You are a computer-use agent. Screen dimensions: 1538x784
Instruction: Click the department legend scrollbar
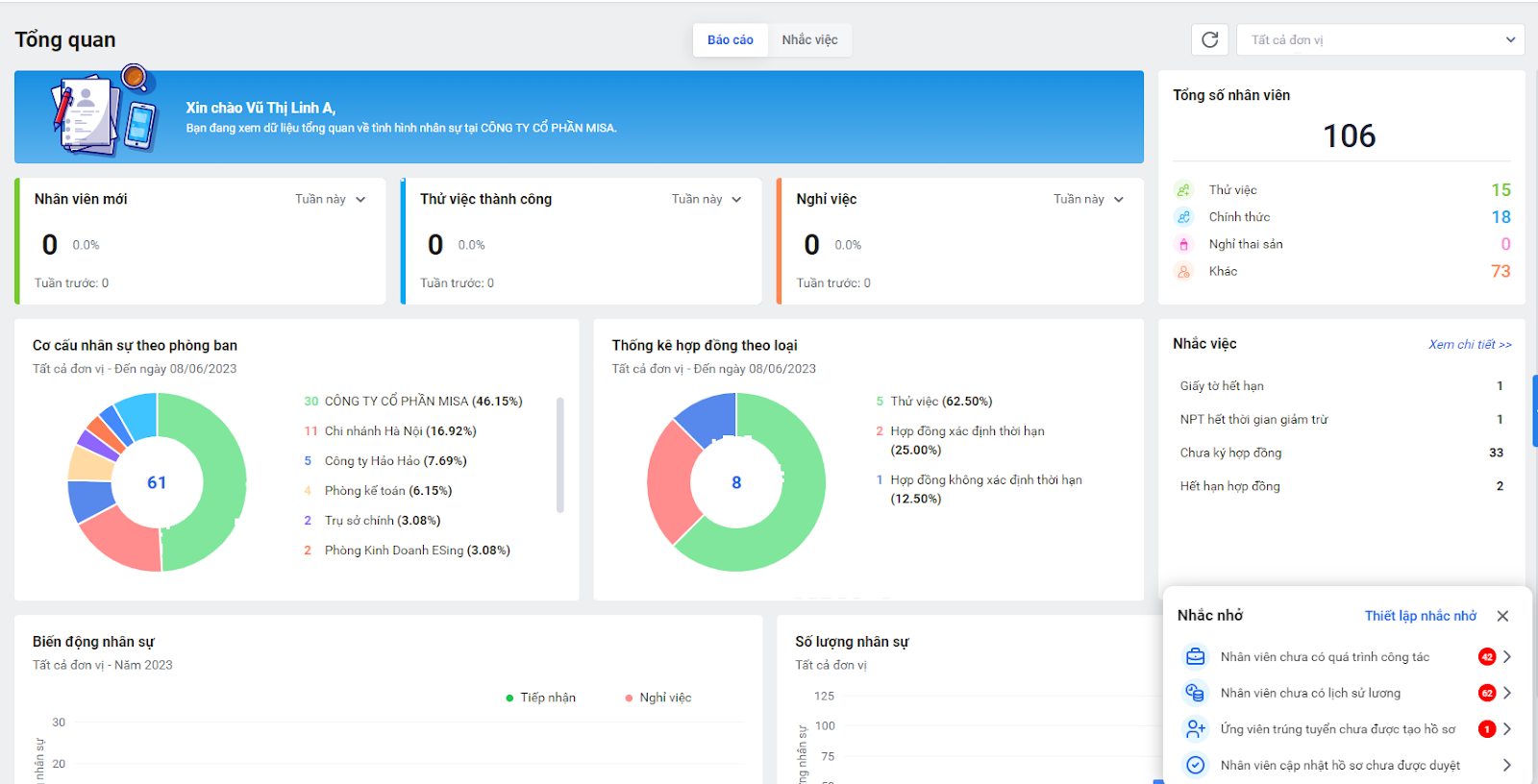coord(559,455)
